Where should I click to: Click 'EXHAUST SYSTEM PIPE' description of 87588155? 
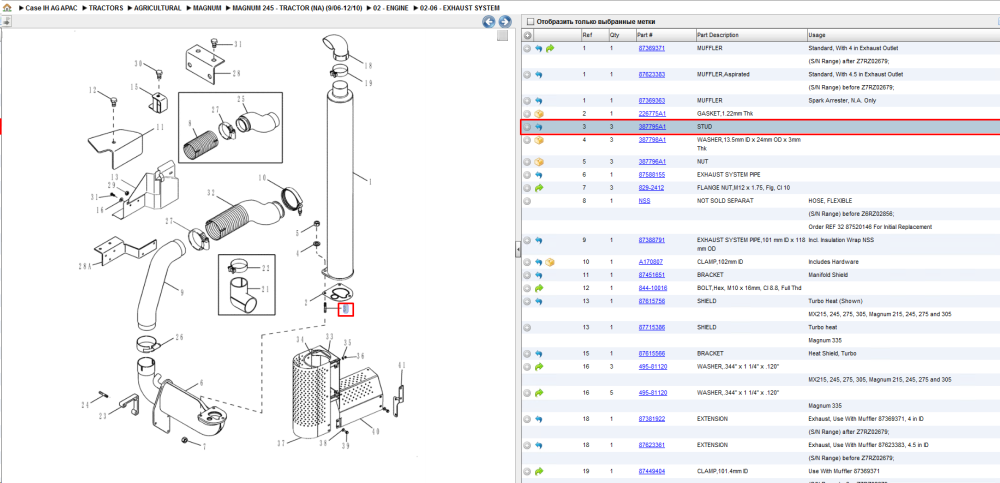pos(728,175)
